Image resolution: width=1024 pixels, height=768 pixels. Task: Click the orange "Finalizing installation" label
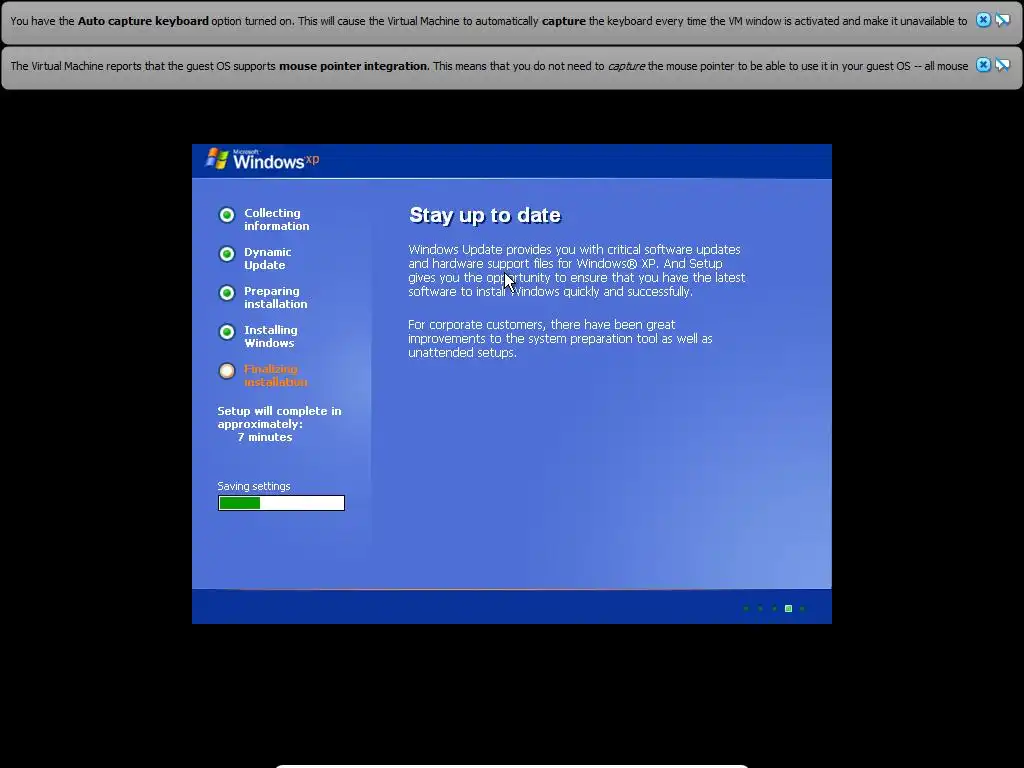coord(276,376)
